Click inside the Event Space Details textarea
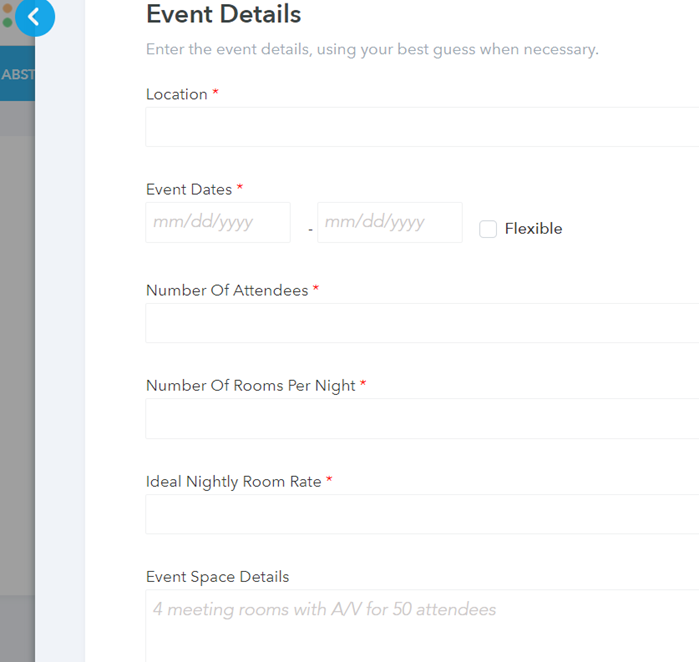 pyautogui.click(x=422, y=624)
